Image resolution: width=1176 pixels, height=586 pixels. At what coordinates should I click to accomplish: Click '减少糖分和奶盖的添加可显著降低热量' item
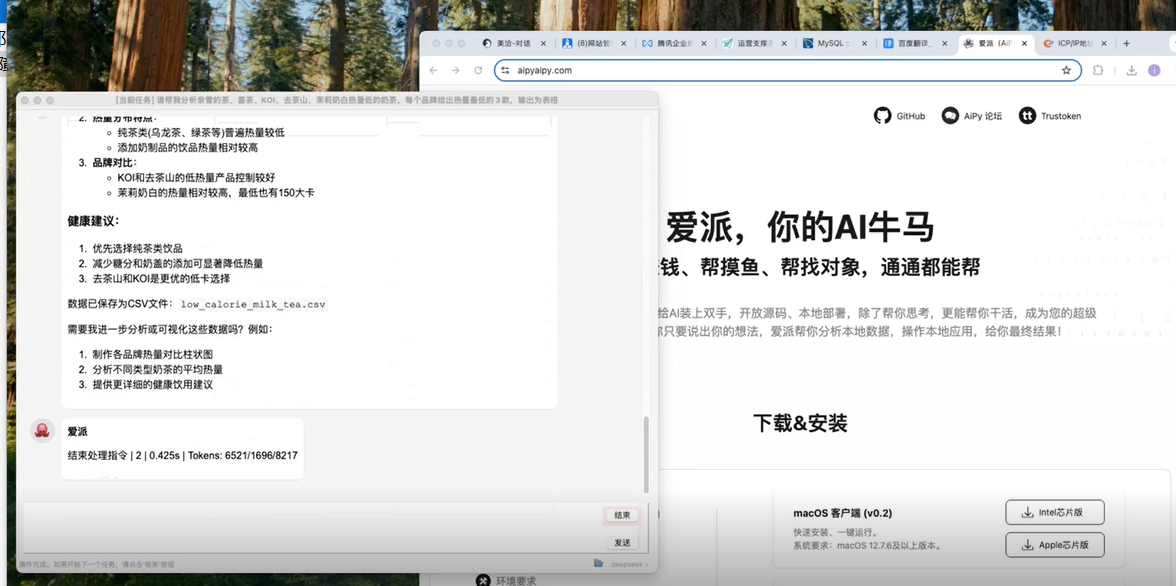(178, 263)
